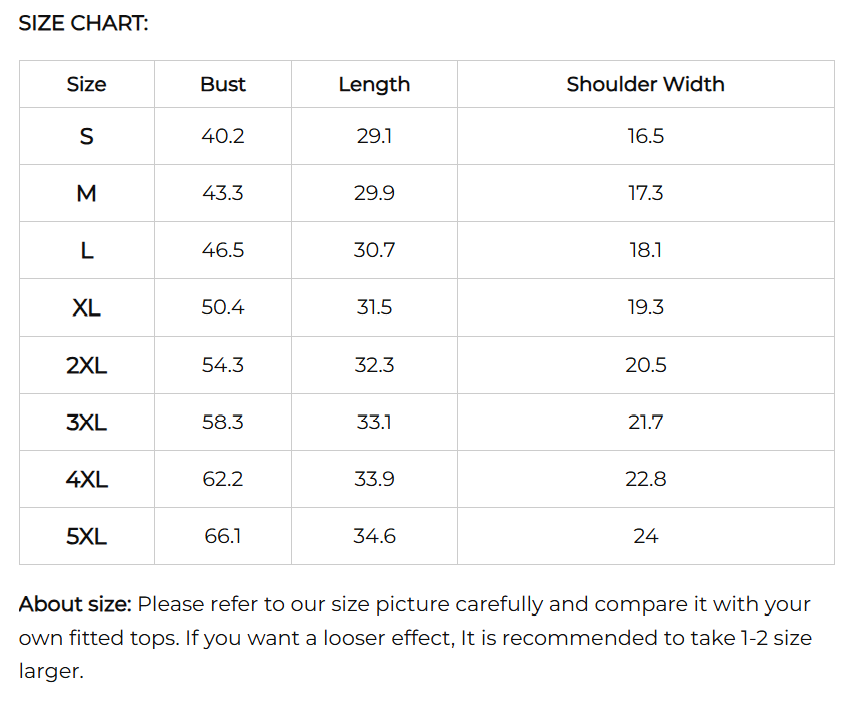Image resolution: width=857 pixels, height=727 pixels.
Task: Select the M size row label
Action: (x=86, y=193)
